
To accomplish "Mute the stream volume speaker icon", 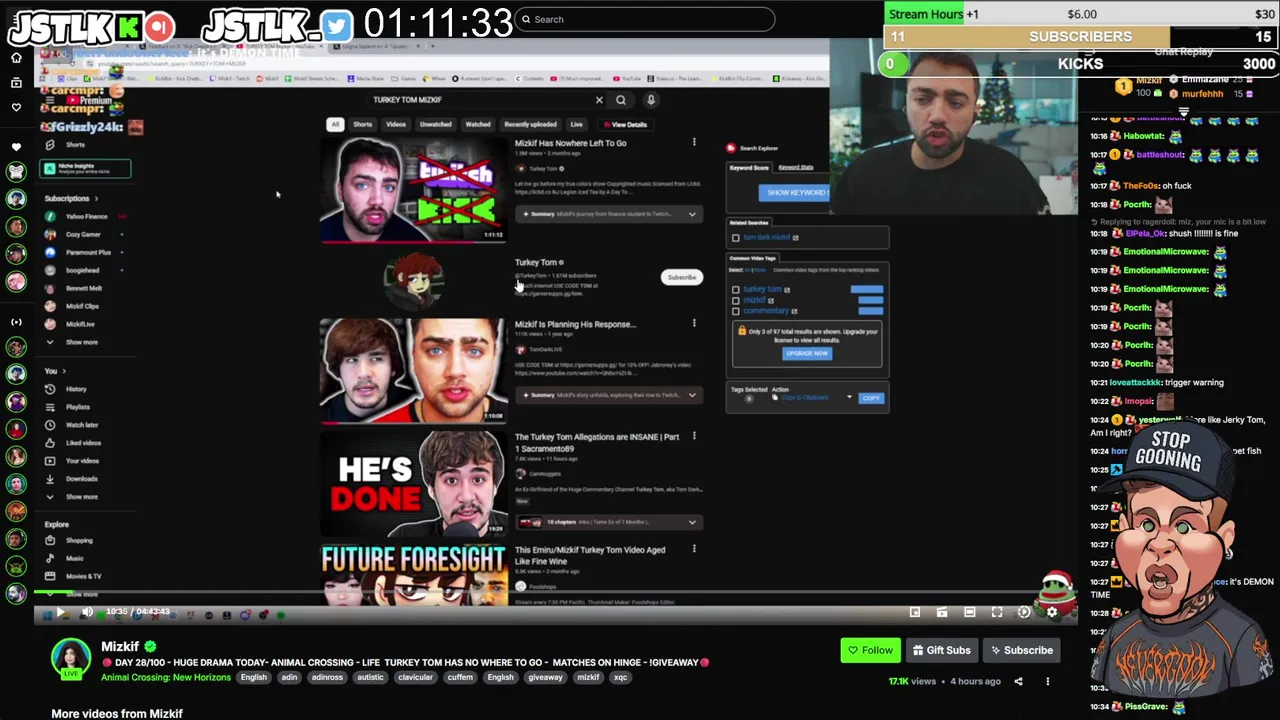I will pos(87,612).
